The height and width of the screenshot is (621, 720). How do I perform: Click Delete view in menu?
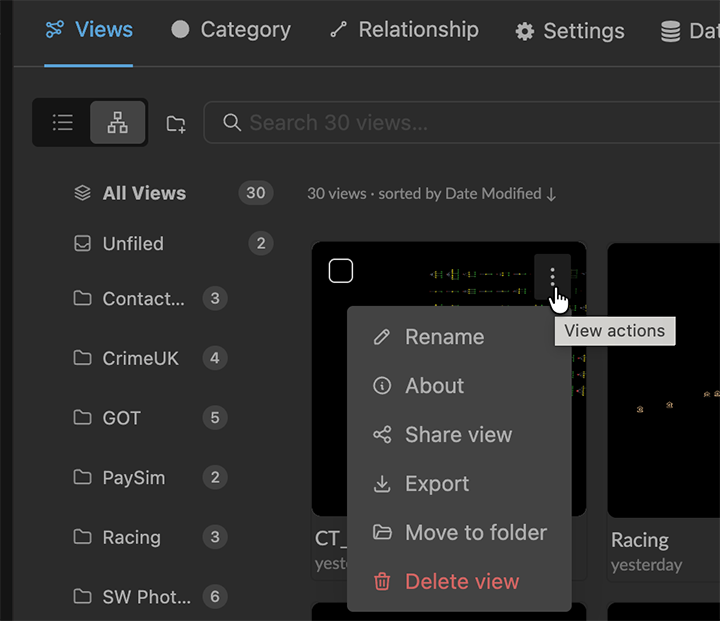pos(459,581)
